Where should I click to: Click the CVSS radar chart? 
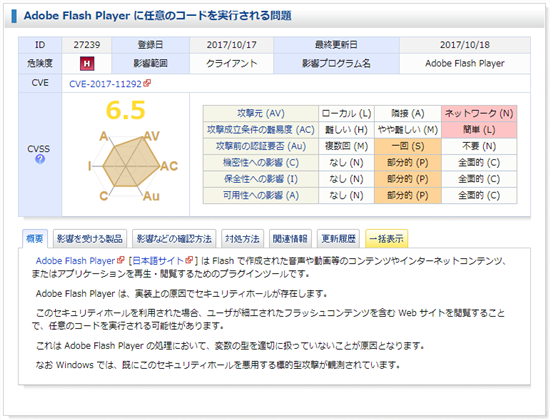click(132, 166)
